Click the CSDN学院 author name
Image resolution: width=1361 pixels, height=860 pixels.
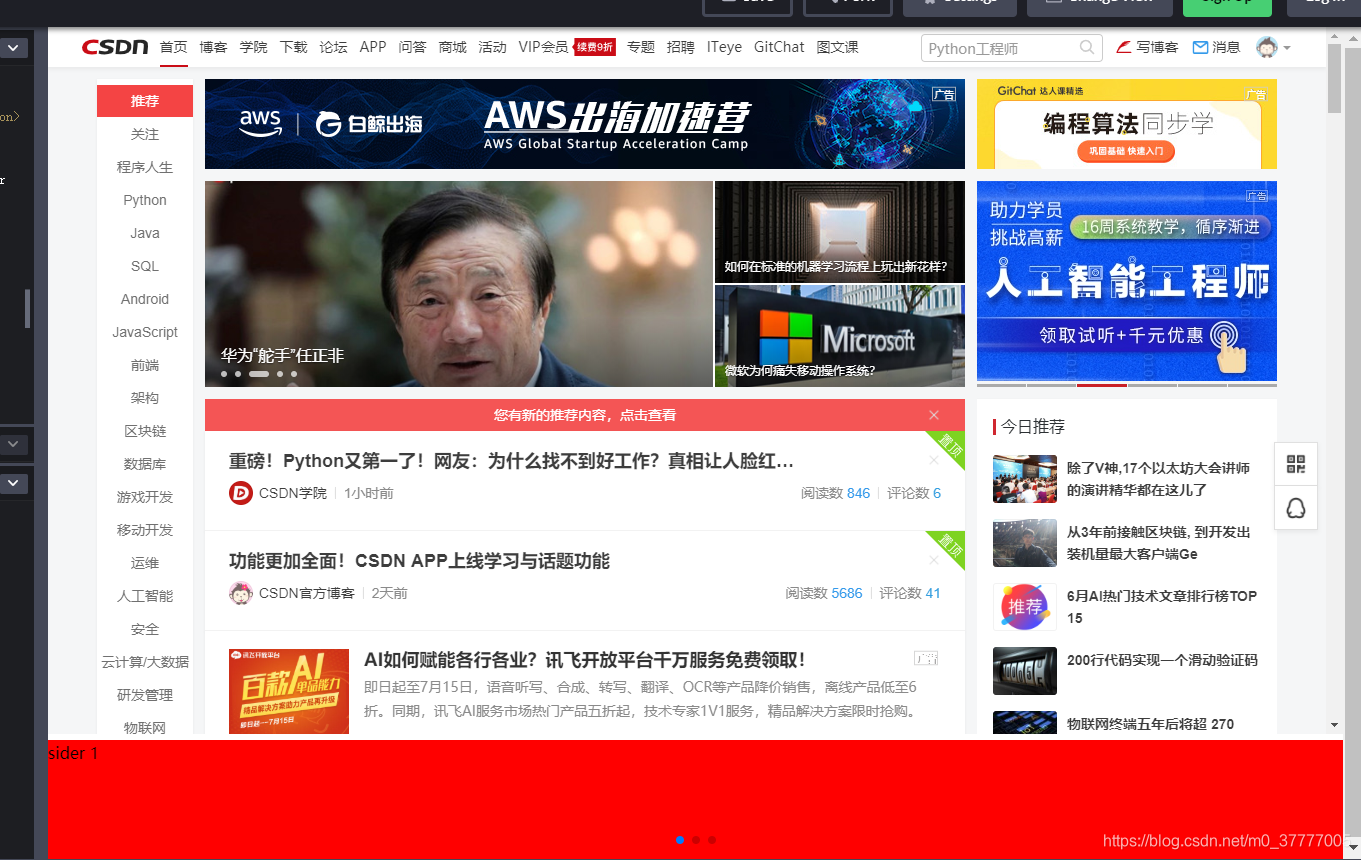pyautogui.click(x=292, y=493)
